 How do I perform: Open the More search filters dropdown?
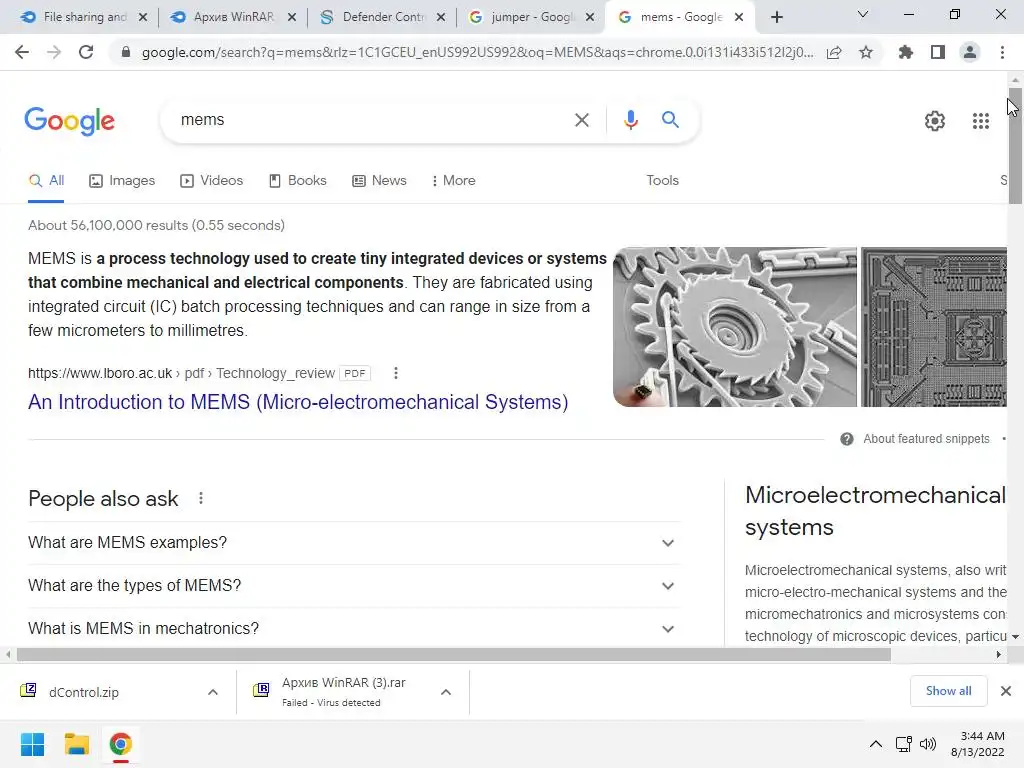[453, 180]
